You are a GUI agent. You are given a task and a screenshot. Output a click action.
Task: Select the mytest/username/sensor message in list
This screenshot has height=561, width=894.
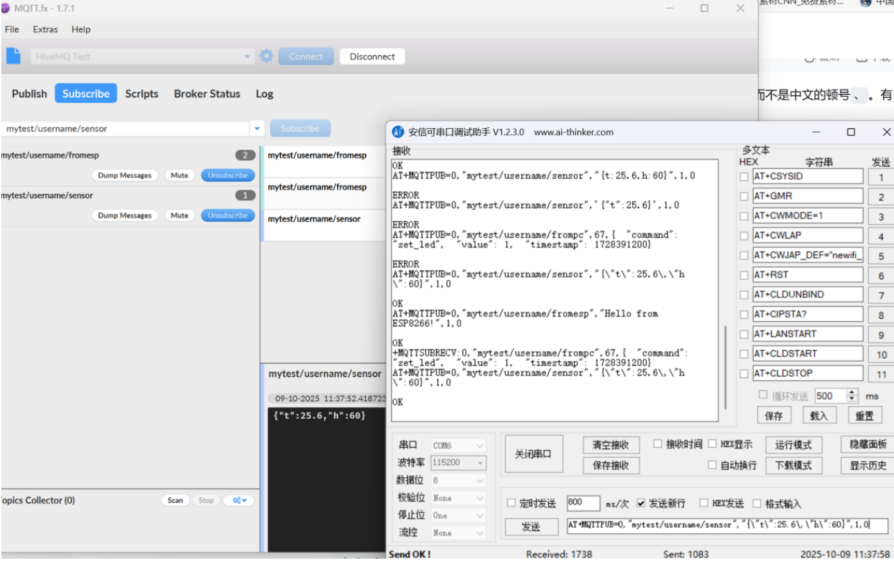323,225
